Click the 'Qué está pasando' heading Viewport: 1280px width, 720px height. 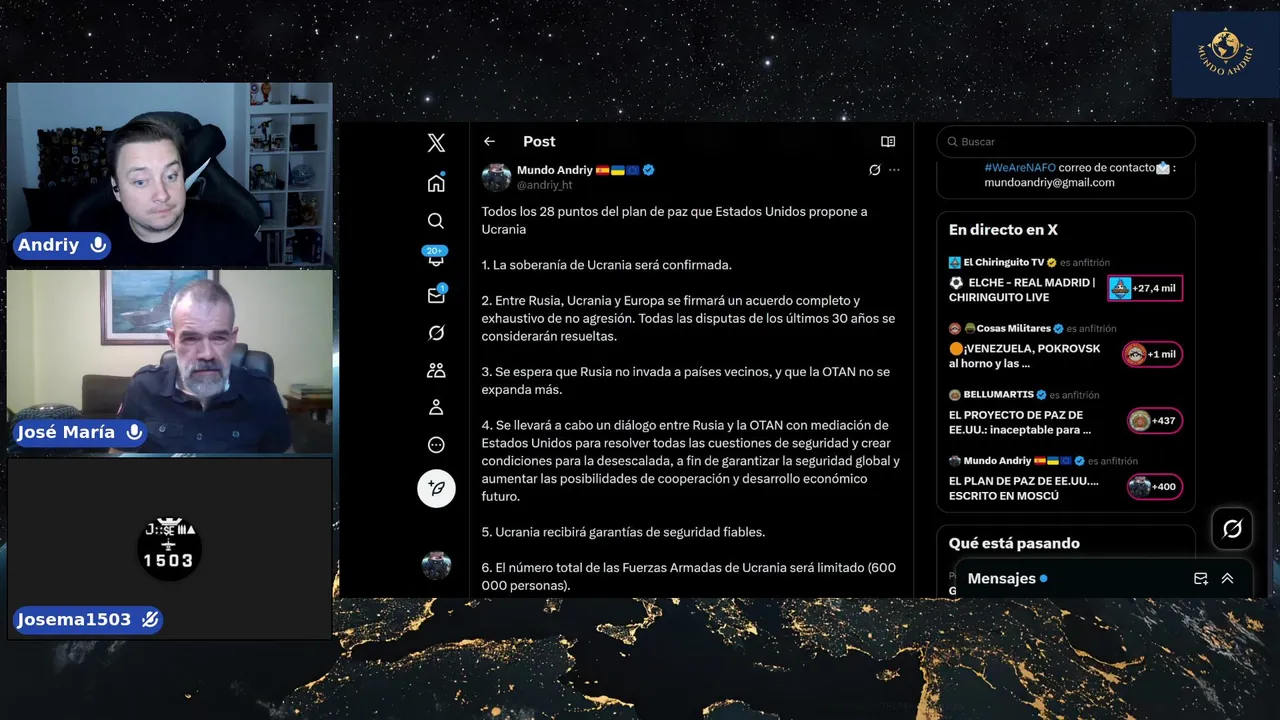click(x=1014, y=544)
